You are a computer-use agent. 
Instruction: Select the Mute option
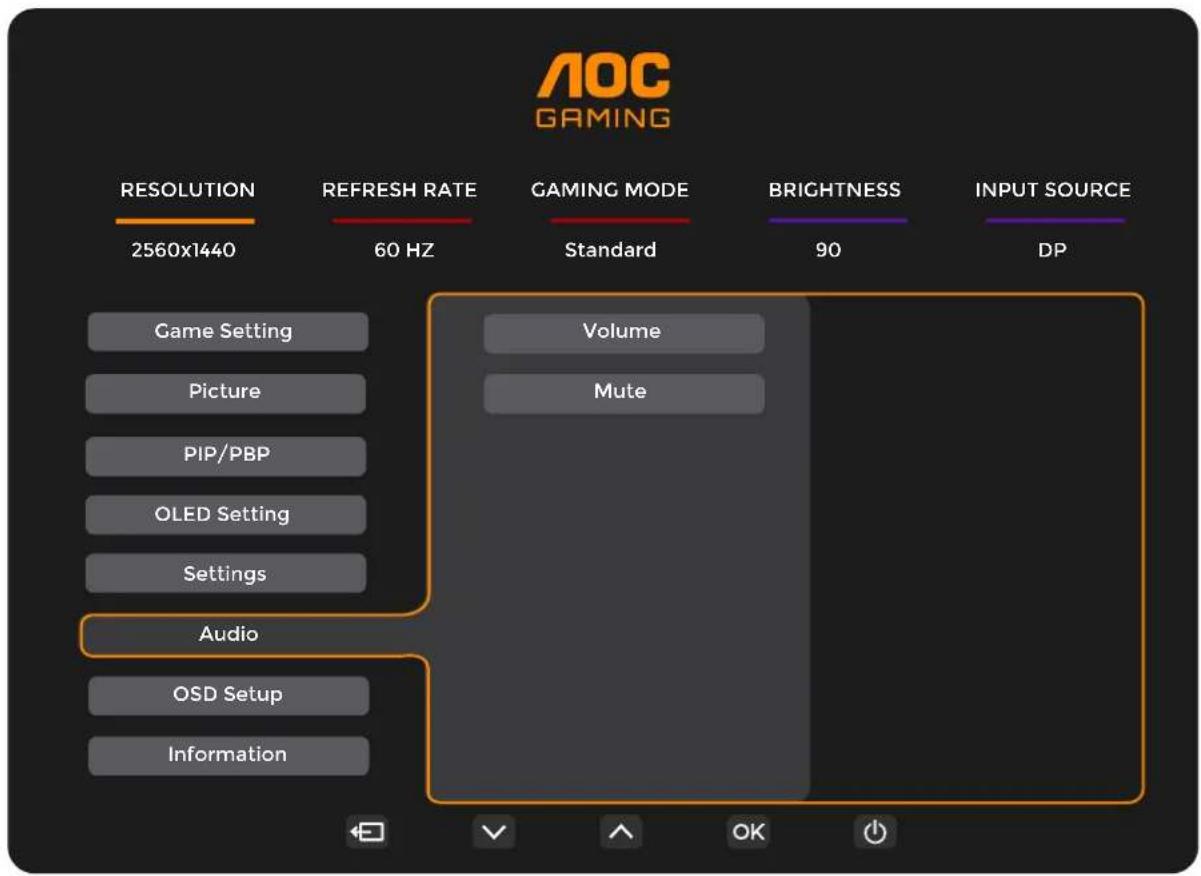pyautogui.click(x=624, y=394)
